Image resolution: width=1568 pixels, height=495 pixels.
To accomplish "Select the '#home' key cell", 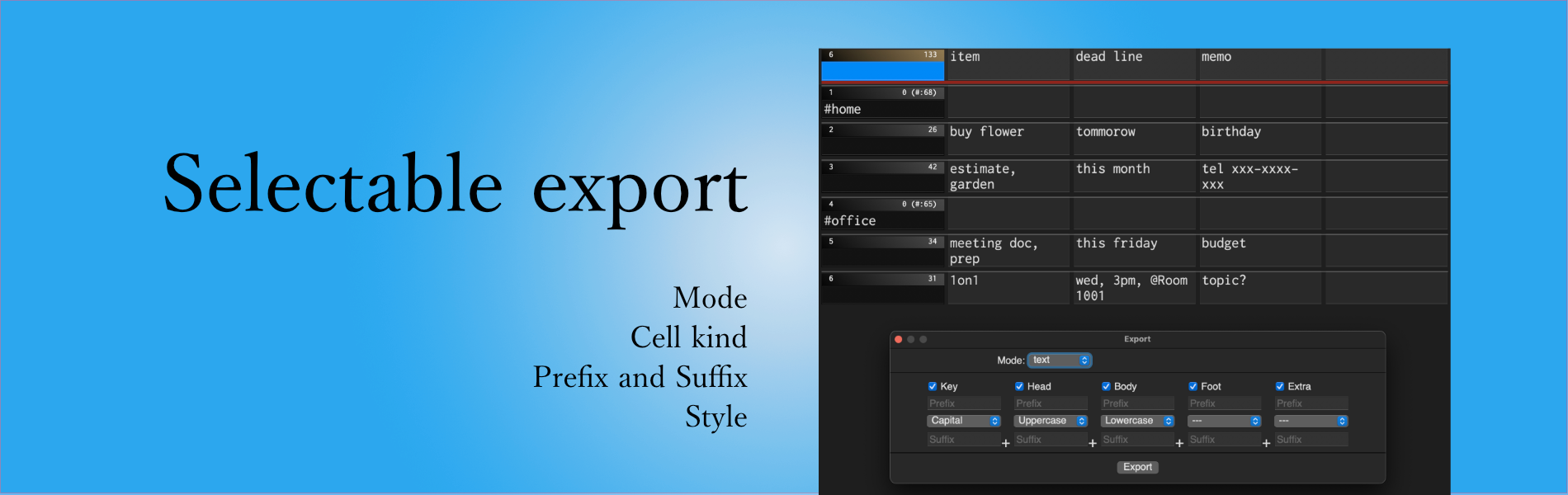I will coord(882,102).
